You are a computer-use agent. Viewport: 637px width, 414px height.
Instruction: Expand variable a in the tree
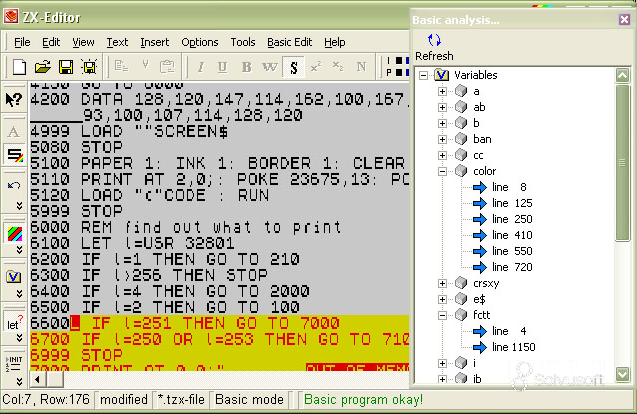(442, 91)
